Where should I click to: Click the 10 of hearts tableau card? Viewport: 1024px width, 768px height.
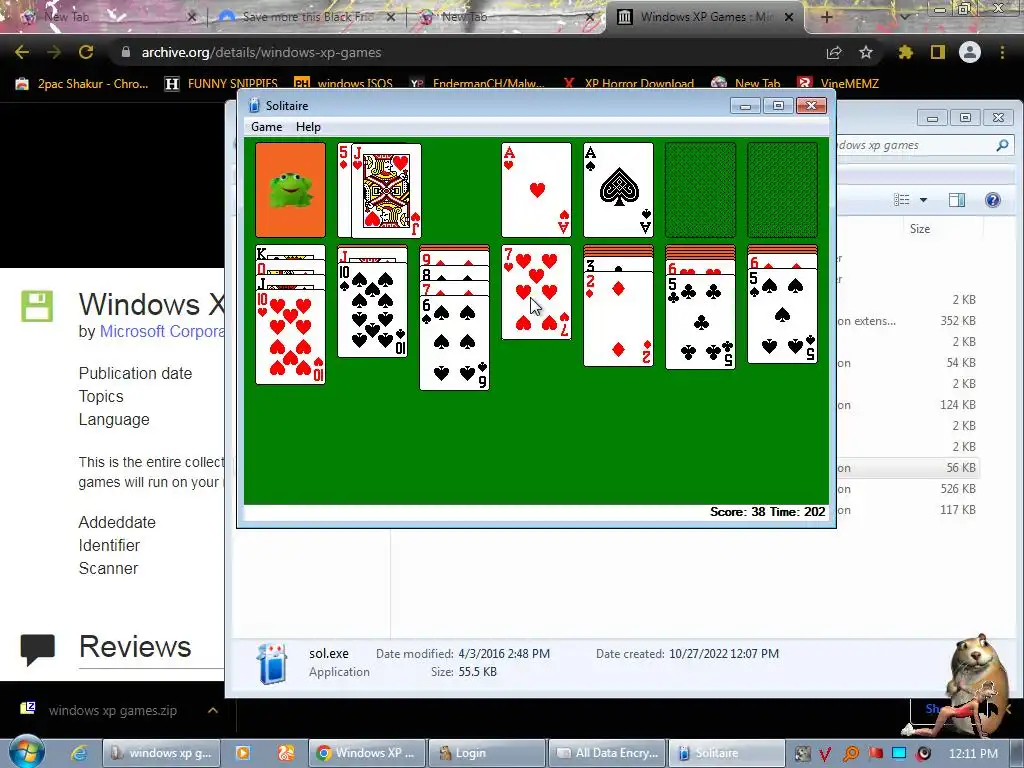291,337
